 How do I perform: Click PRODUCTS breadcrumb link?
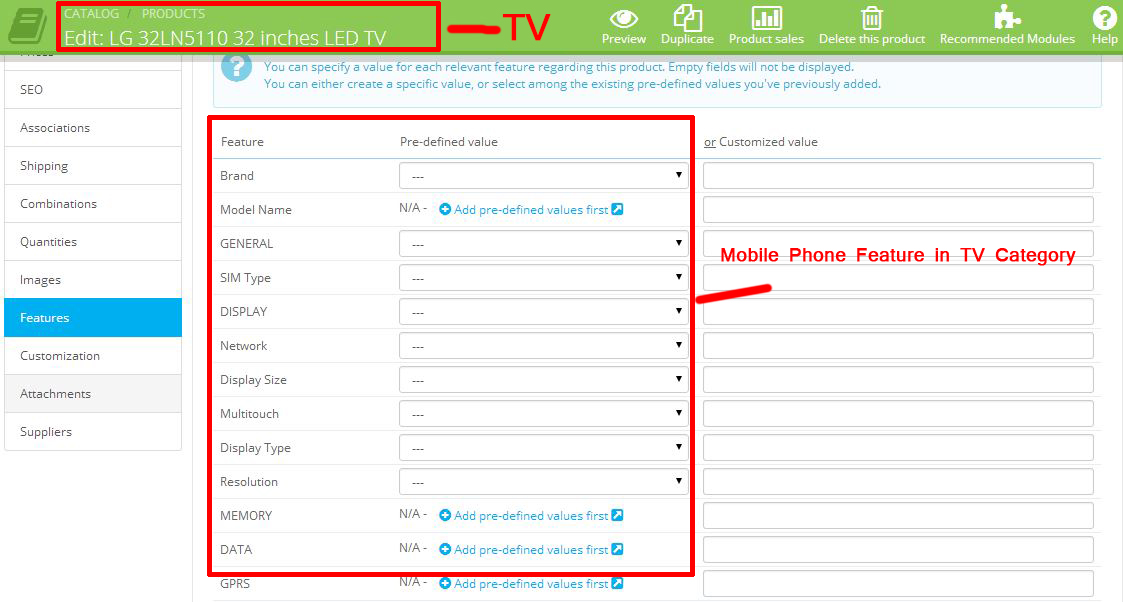coord(173,14)
